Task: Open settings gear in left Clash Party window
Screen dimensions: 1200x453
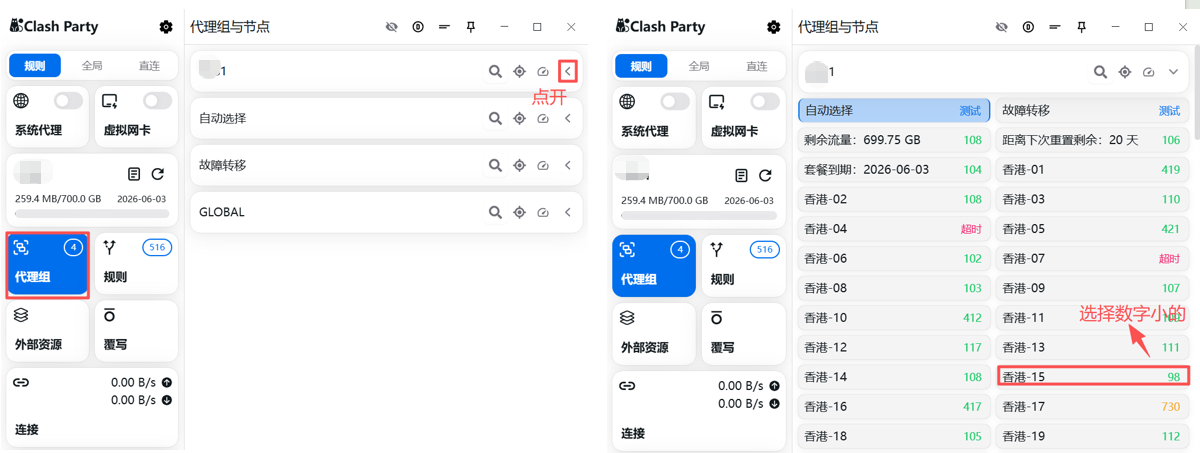Action: [x=166, y=27]
